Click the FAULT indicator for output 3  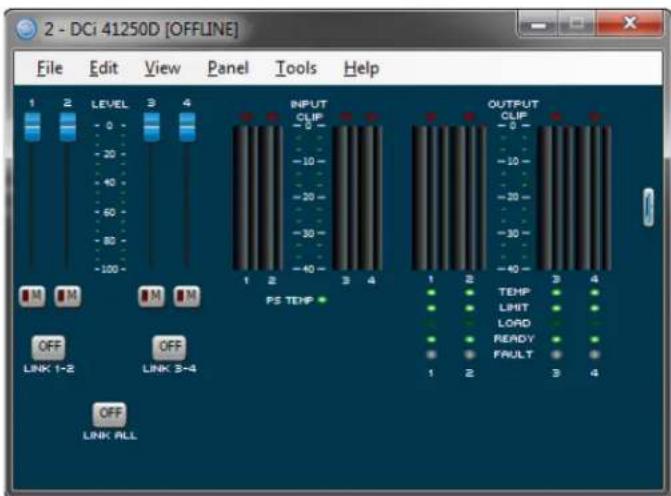(556, 354)
